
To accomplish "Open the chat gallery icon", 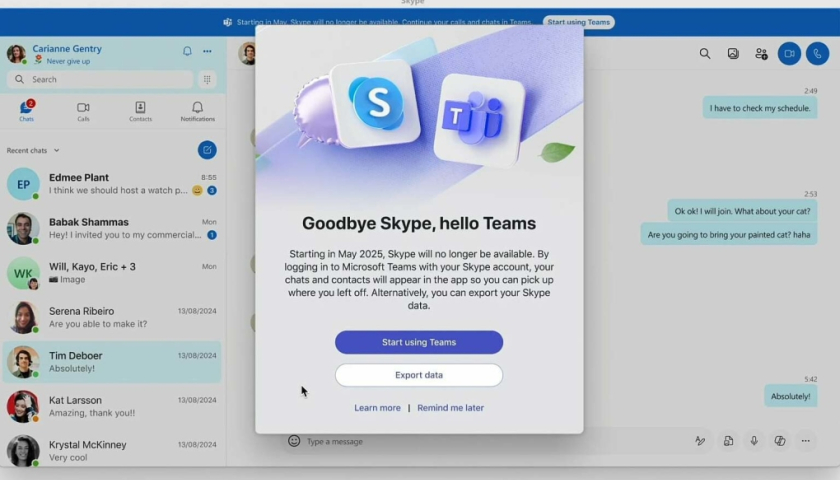I will click(733, 54).
